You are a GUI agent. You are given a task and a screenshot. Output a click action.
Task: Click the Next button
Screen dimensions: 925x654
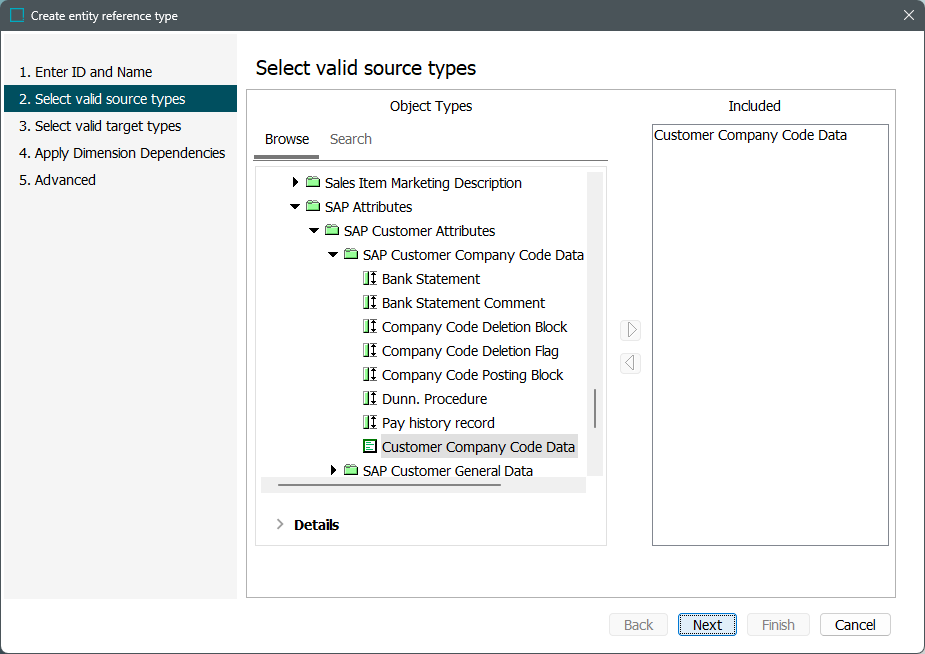click(707, 625)
